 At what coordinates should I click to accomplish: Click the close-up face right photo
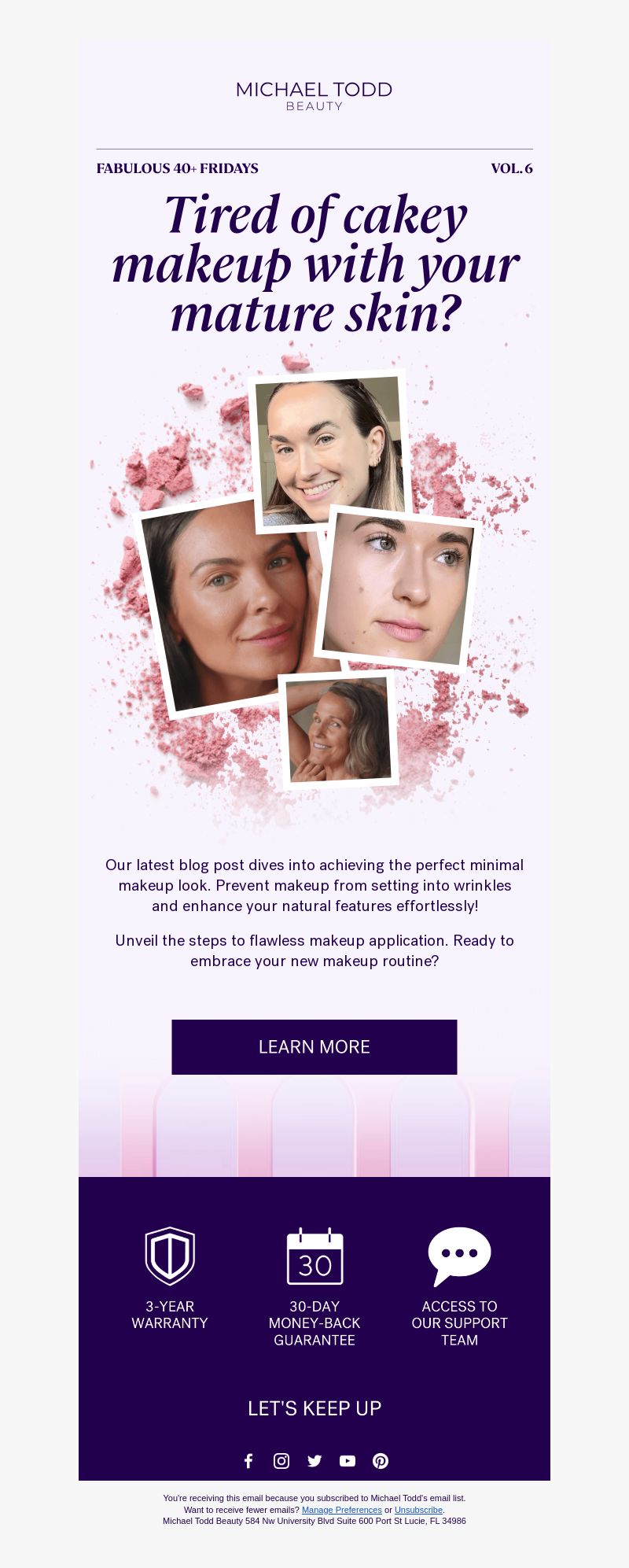click(x=397, y=588)
